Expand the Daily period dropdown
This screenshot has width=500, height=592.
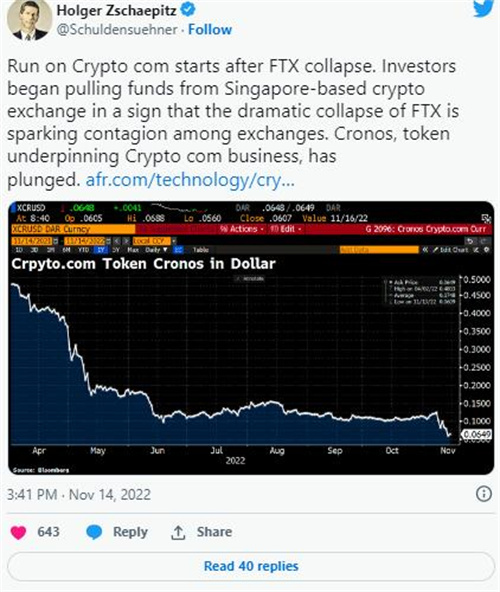[156, 250]
